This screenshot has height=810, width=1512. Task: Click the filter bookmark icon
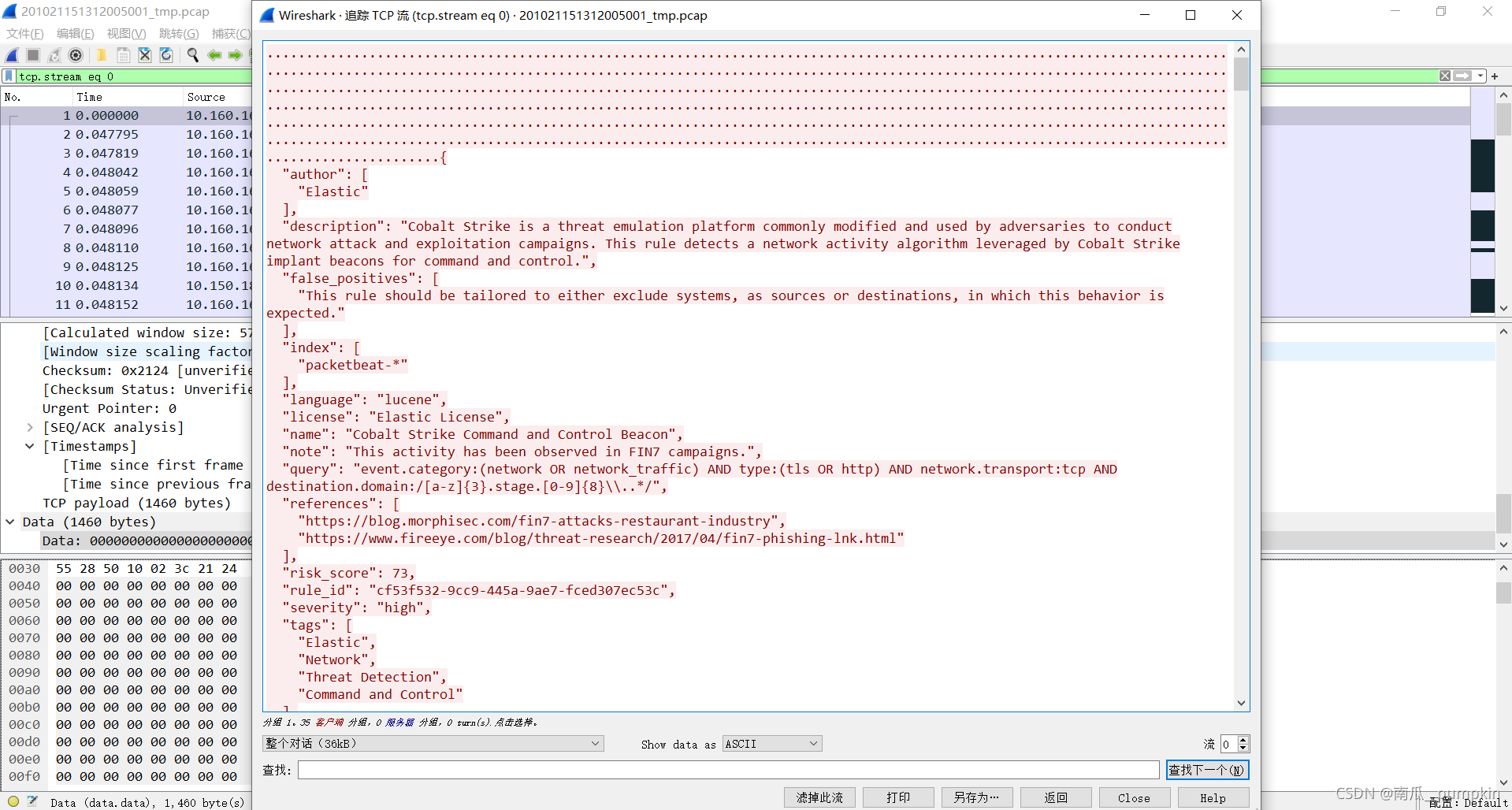[9, 76]
